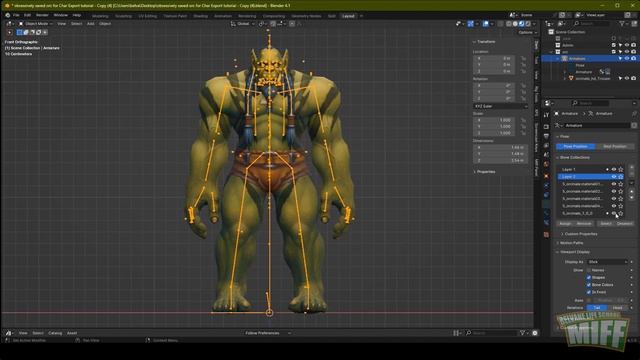Open the Global transform orientation dropdown

243,24
